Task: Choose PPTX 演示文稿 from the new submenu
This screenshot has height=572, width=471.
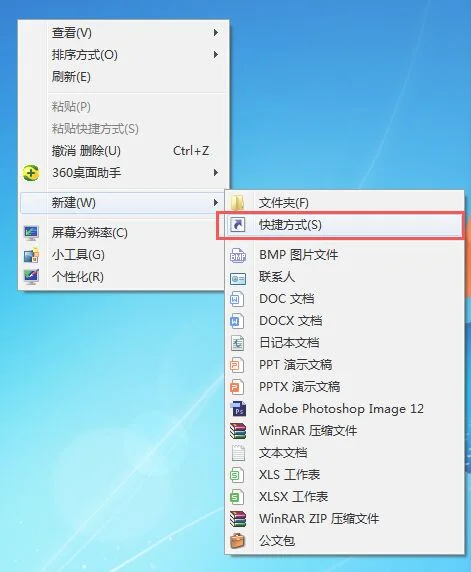Action: tap(344, 387)
